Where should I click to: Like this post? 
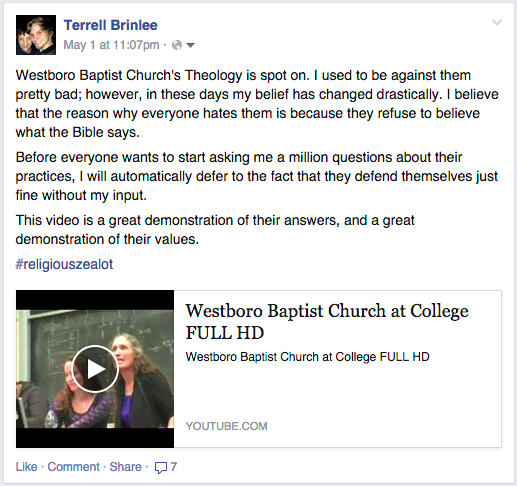coord(26,467)
